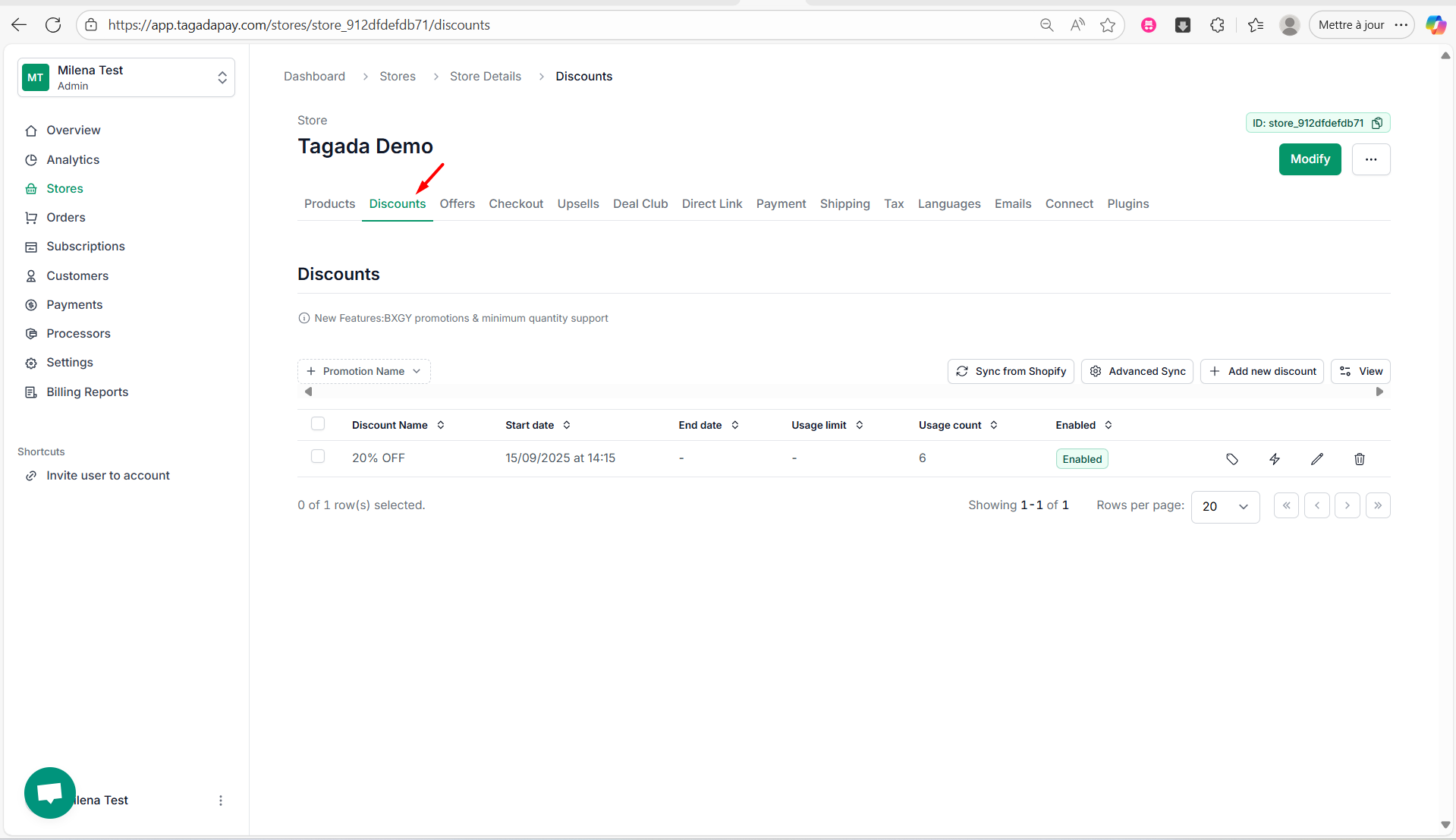
Task: Click the Enabled status badge for 20% OFF
Action: pyautogui.click(x=1082, y=459)
